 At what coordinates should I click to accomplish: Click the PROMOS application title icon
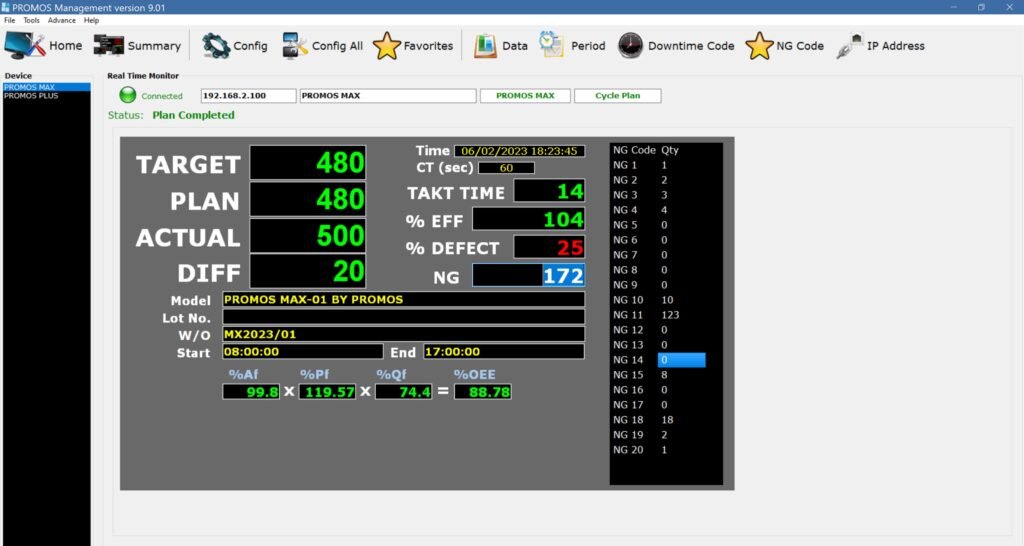pos(6,7)
